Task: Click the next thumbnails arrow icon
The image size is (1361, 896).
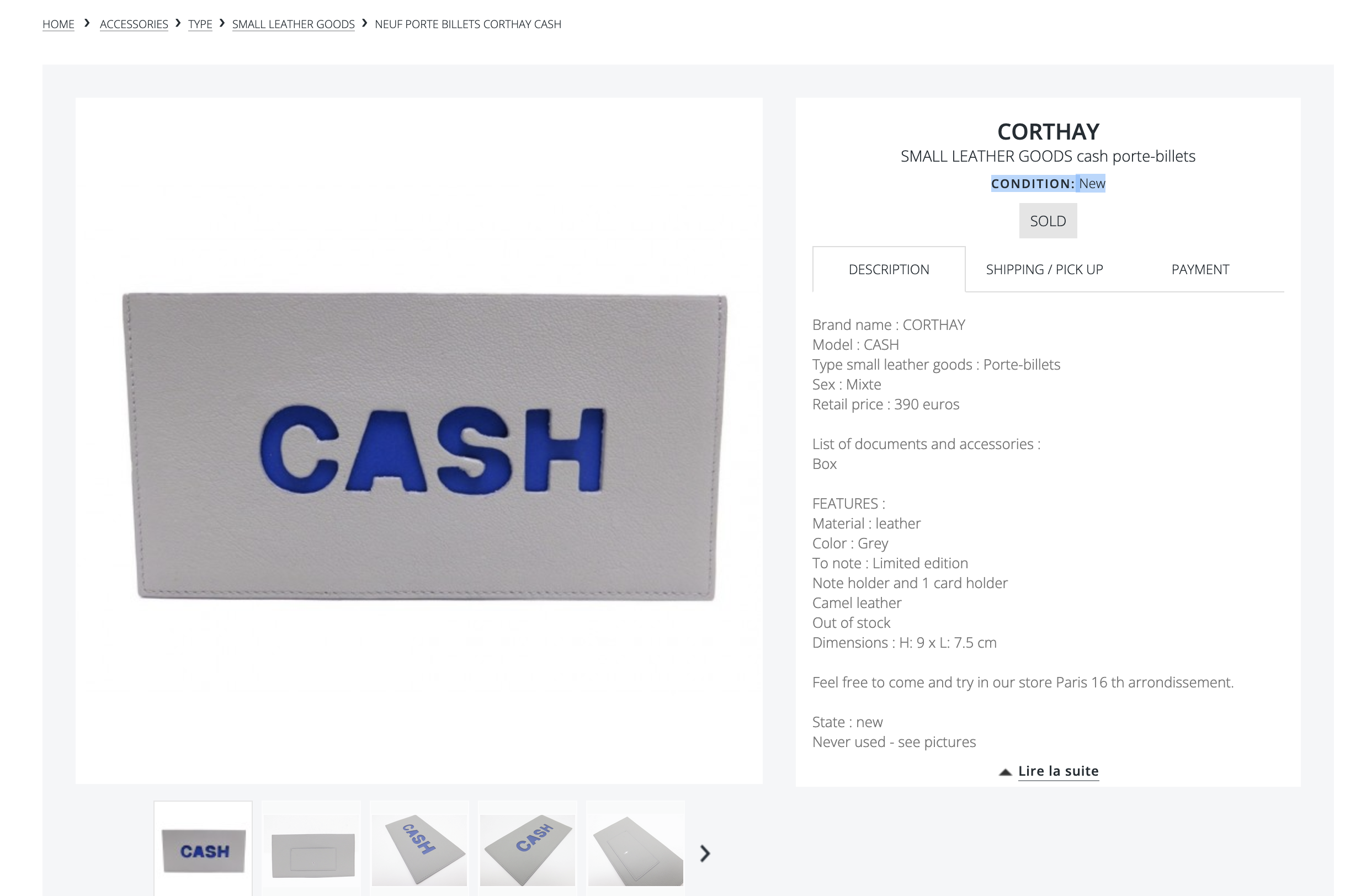Action: coord(705,853)
